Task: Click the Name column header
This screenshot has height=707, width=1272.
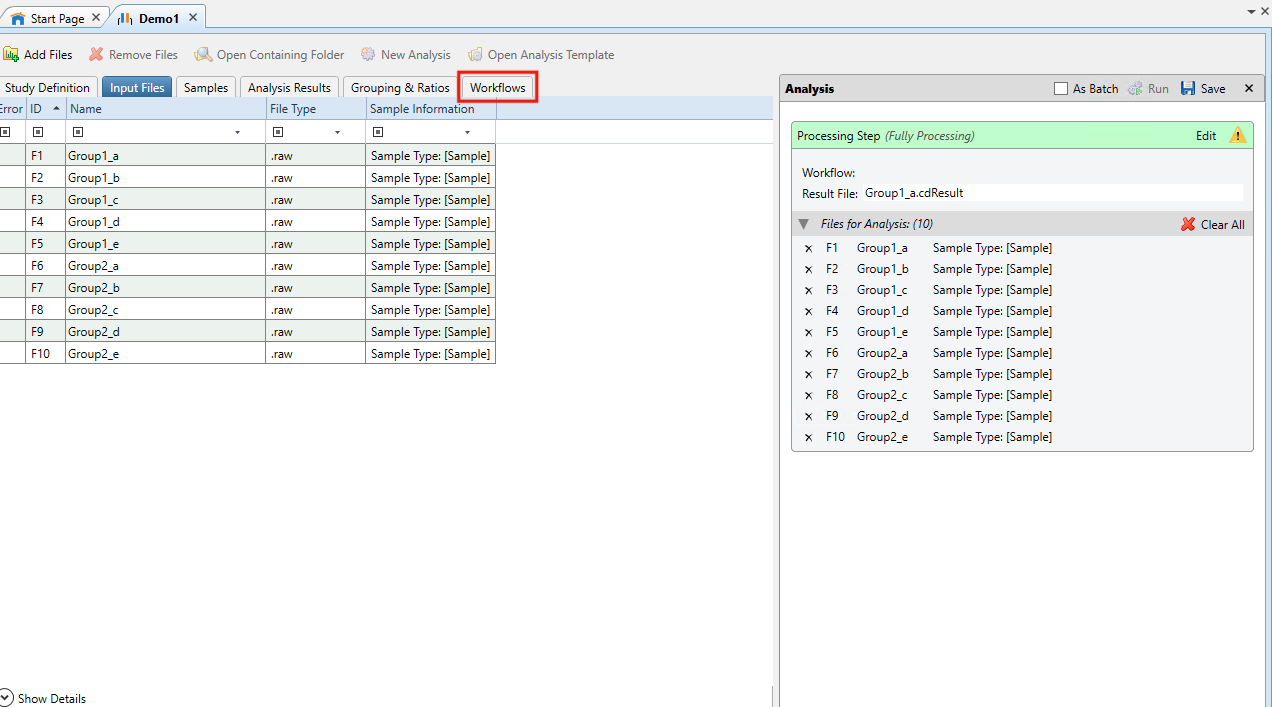Action: click(166, 109)
